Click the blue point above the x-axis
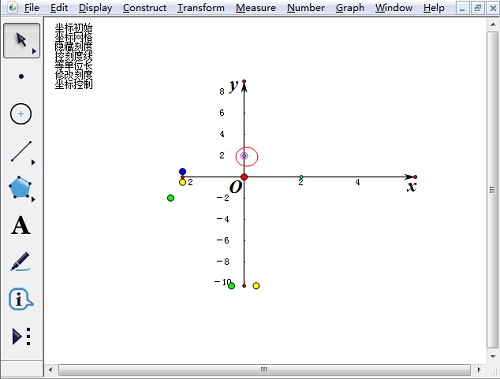This screenshot has height=379, width=500. point(182,172)
